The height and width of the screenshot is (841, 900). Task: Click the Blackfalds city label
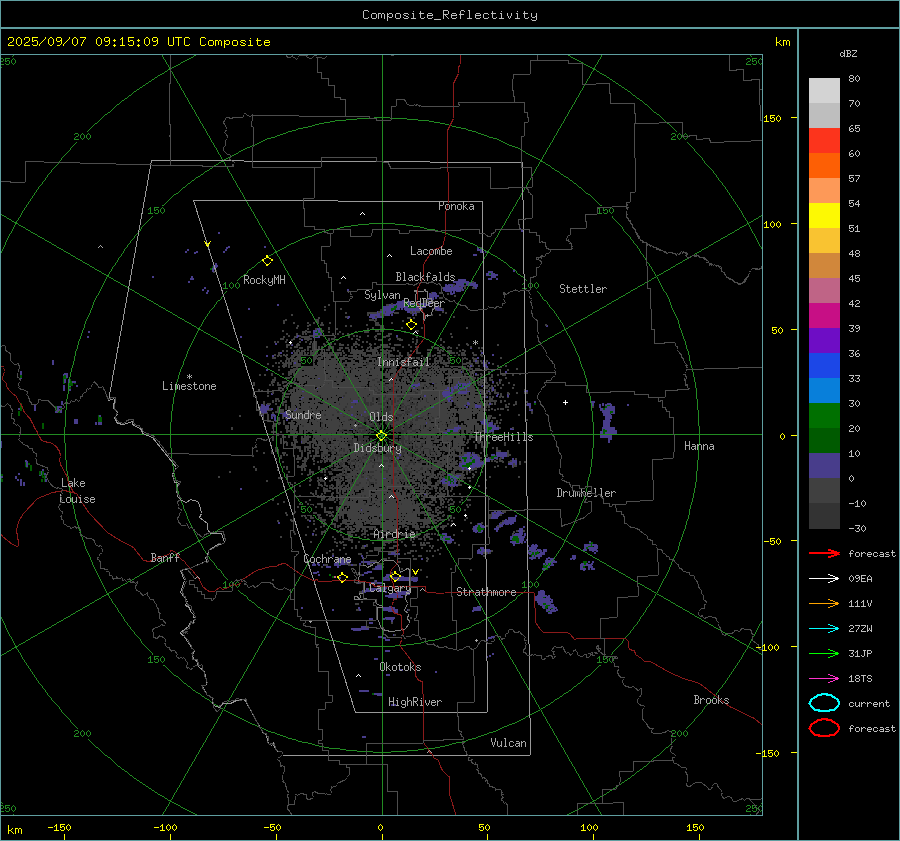pos(425,277)
